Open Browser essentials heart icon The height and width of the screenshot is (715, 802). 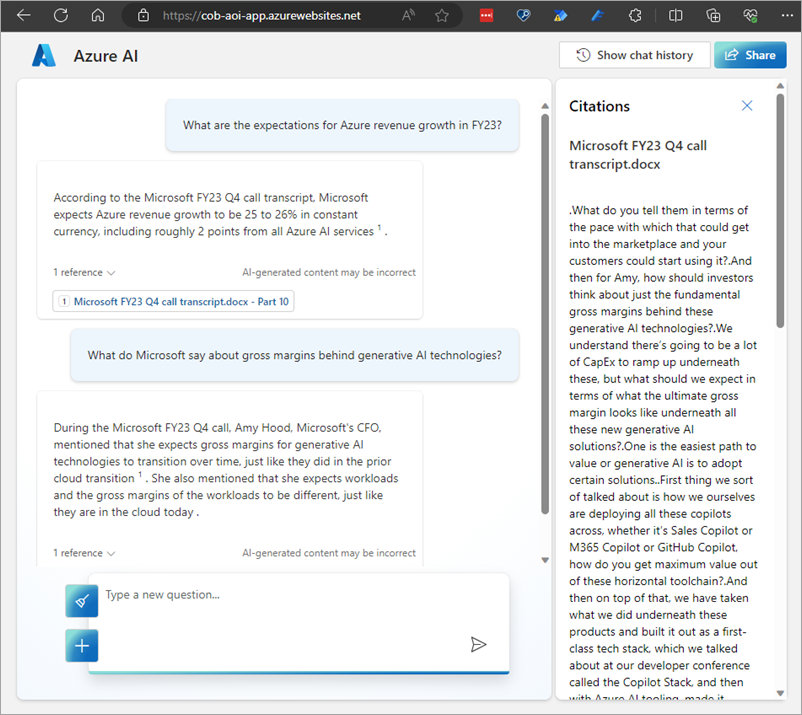(750, 15)
